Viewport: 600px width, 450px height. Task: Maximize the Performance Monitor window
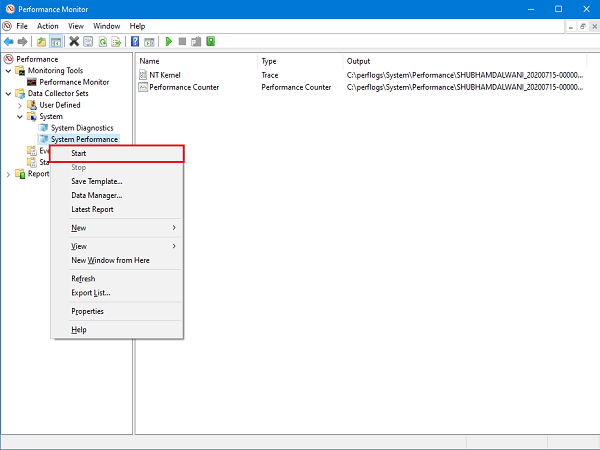[559, 9]
